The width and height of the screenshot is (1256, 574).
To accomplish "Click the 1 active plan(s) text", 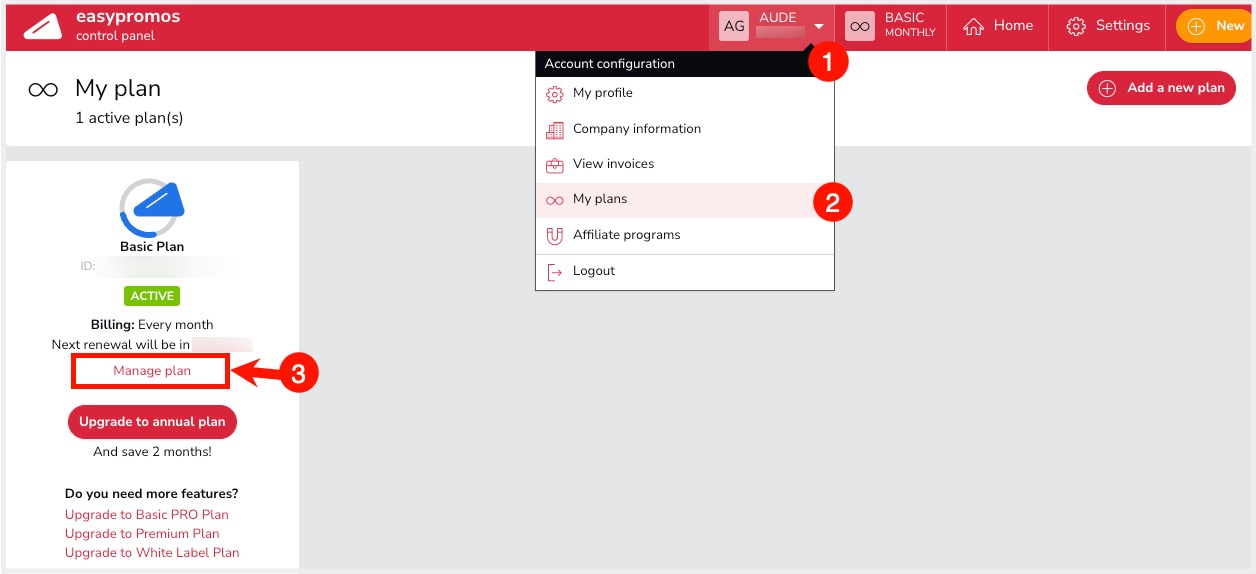I will tap(129, 118).
